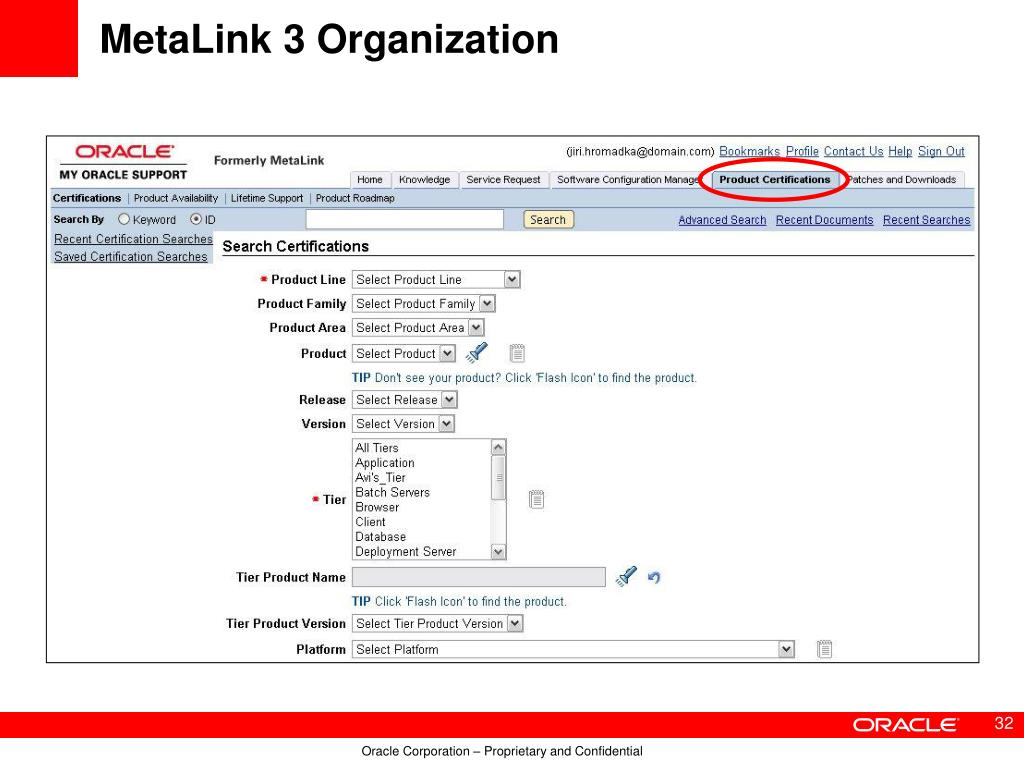Click the search text input field
The width and height of the screenshot is (1024, 768).
click(x=405, y=219)
